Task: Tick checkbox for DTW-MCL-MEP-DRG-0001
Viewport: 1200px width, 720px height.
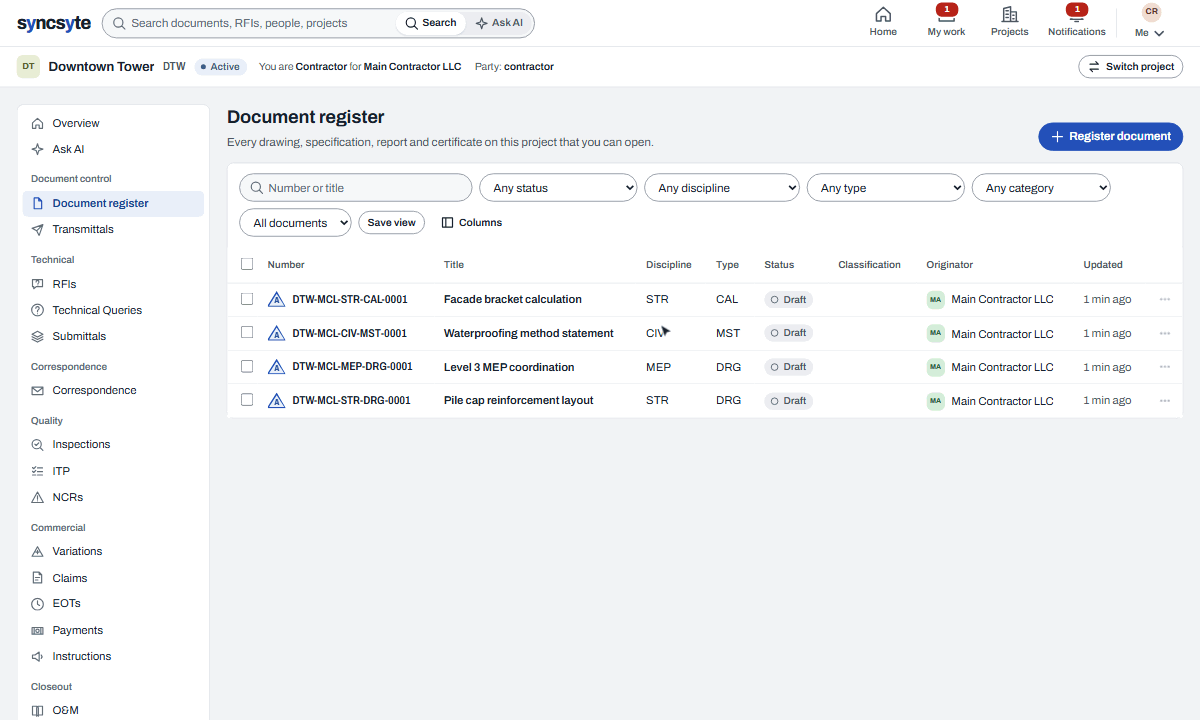Action: 247,367
